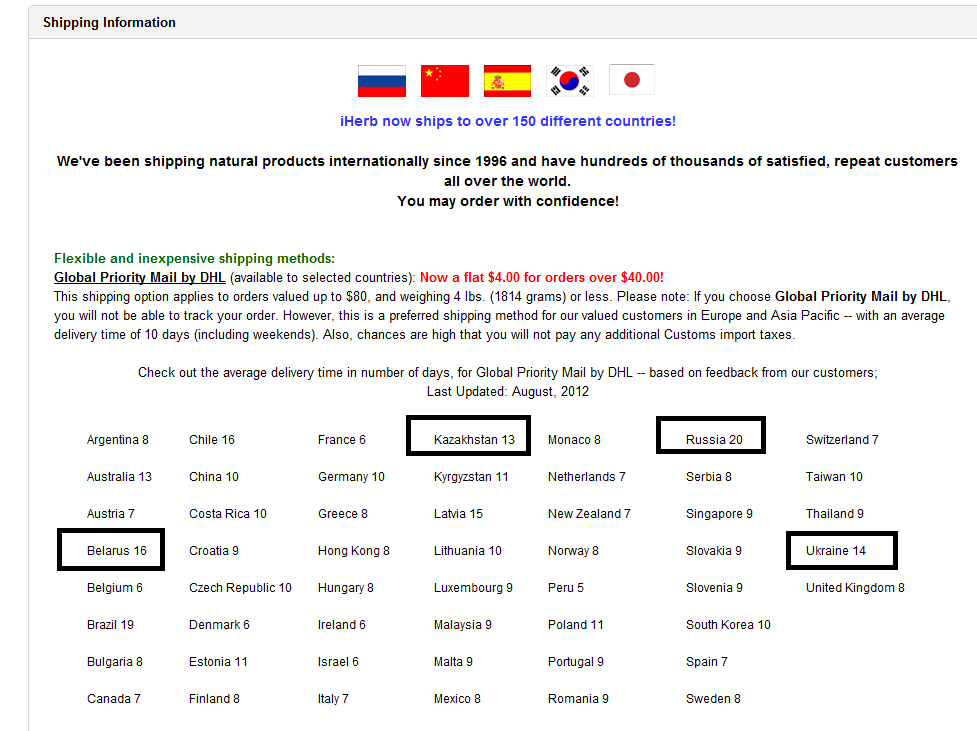Click 'Romania 9' entry
The width and height of the screenshot is (977, 731).
[x=578, y=699]
